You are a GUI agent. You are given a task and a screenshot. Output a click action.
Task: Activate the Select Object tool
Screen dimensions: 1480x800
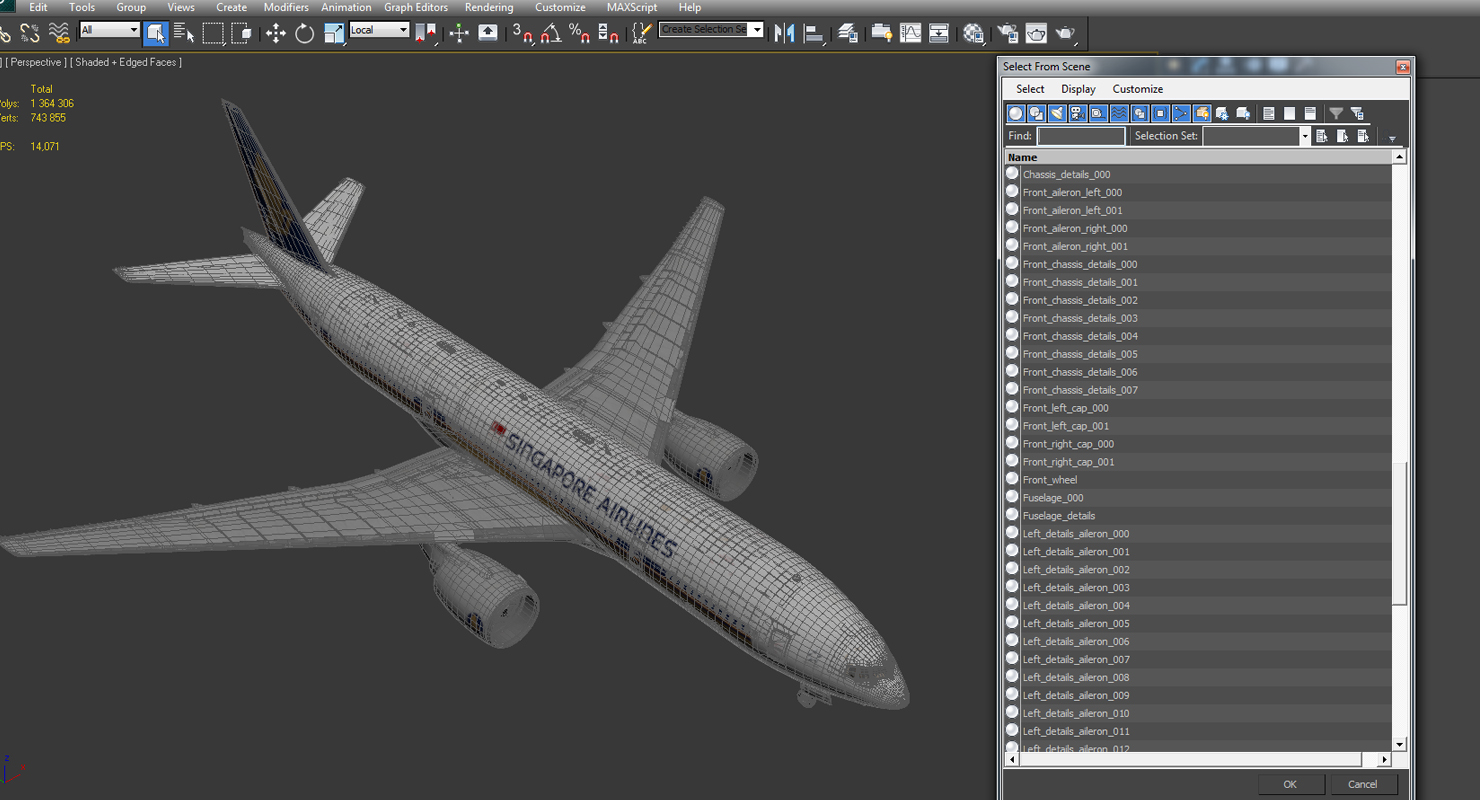[155, 33]
